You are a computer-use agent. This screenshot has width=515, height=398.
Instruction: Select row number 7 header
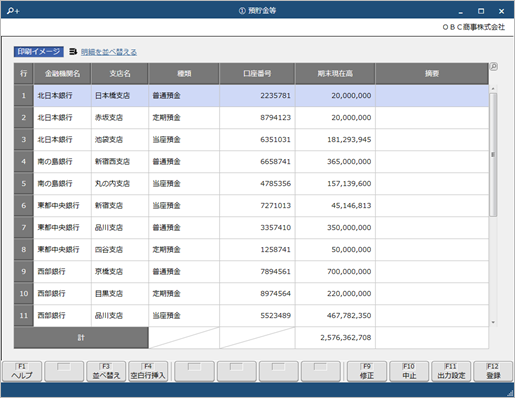tap(24, 228)
